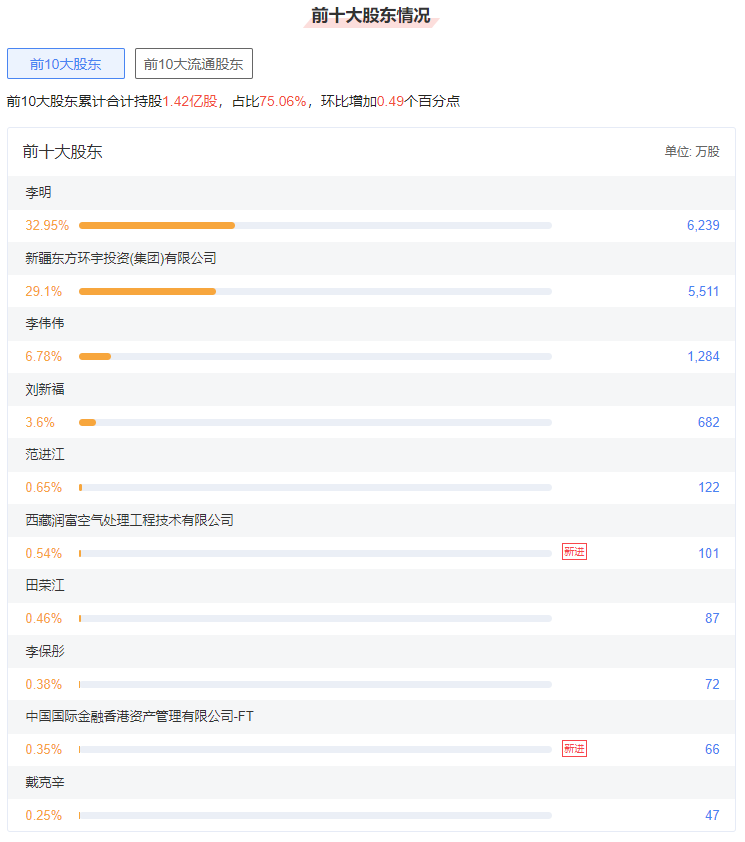Click the 新进 badge for 西藏润富空气处理工程技术有限公司
The width and height of the screenshot is (745, 842).
pos(574,552)
